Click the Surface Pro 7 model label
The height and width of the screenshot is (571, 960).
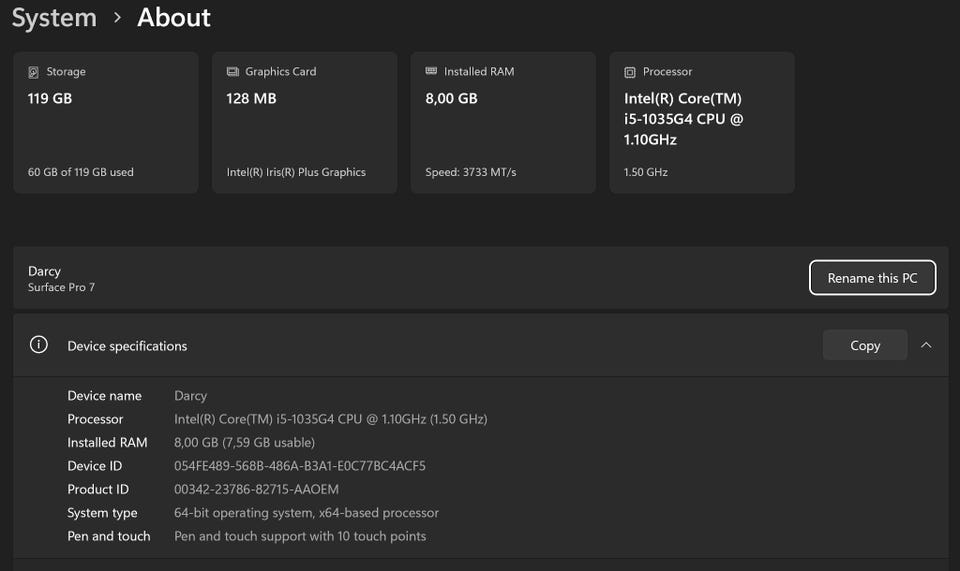click(x=62, y=288)
